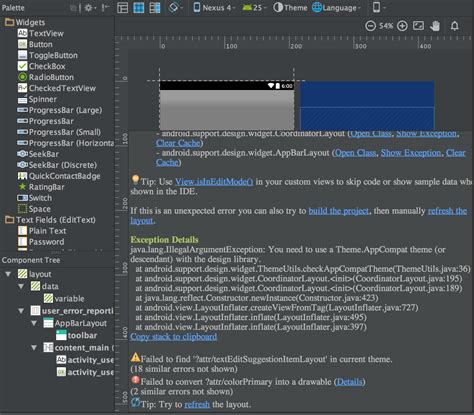The width and height of the screenshot is (474, 415).
Task: Collapse the AppBarLayout node
Action: (x=34, y=323)
